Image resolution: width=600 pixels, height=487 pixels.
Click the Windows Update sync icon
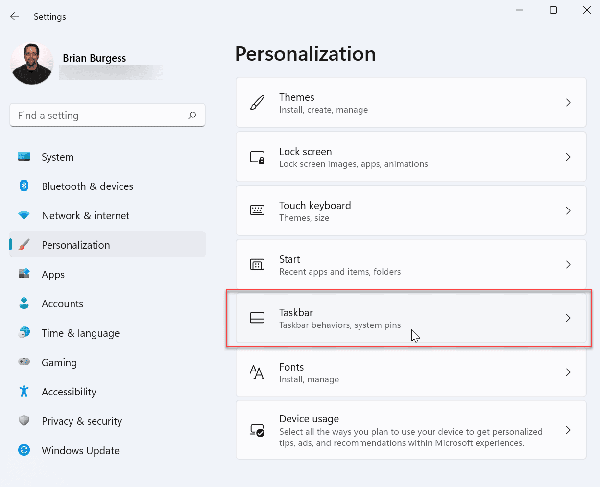tap(24, 450)
